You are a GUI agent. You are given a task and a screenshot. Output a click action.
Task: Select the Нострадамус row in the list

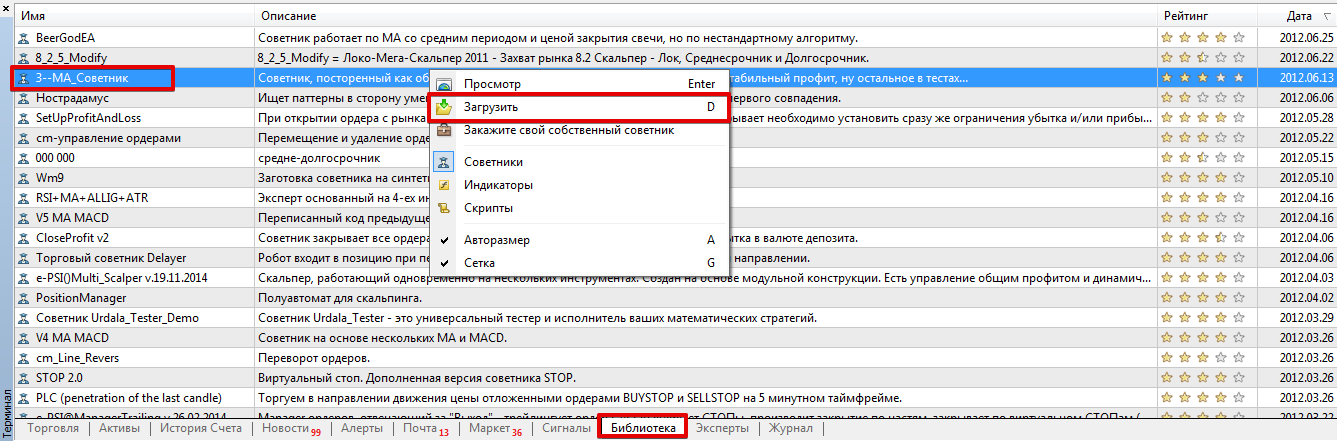coord(72,98)
